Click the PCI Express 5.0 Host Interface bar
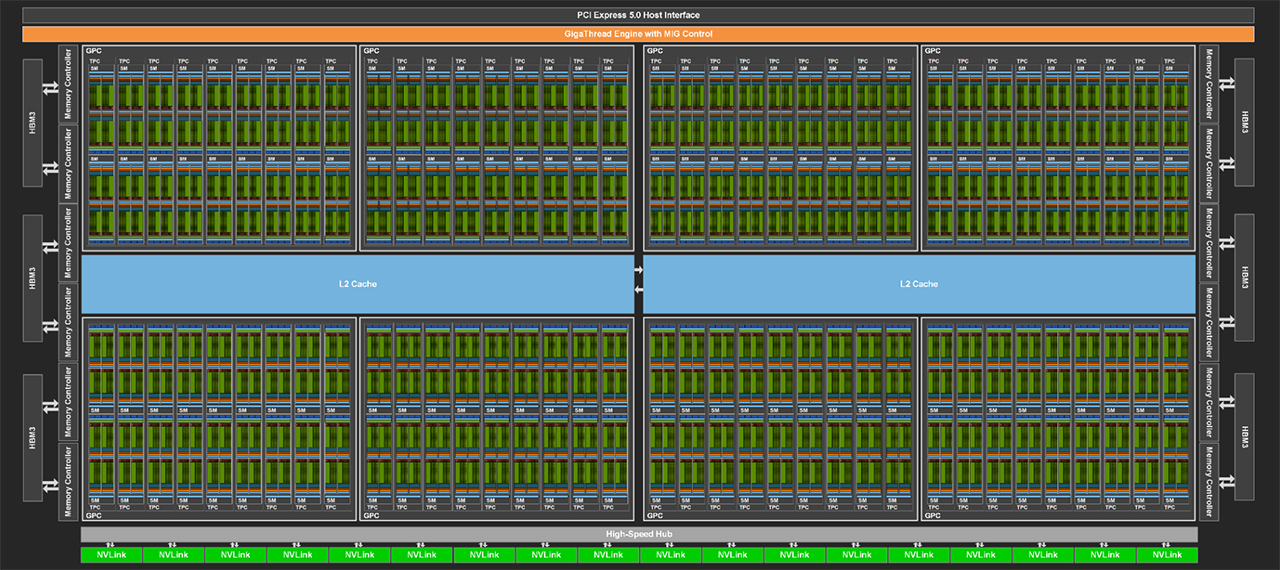 638,15
